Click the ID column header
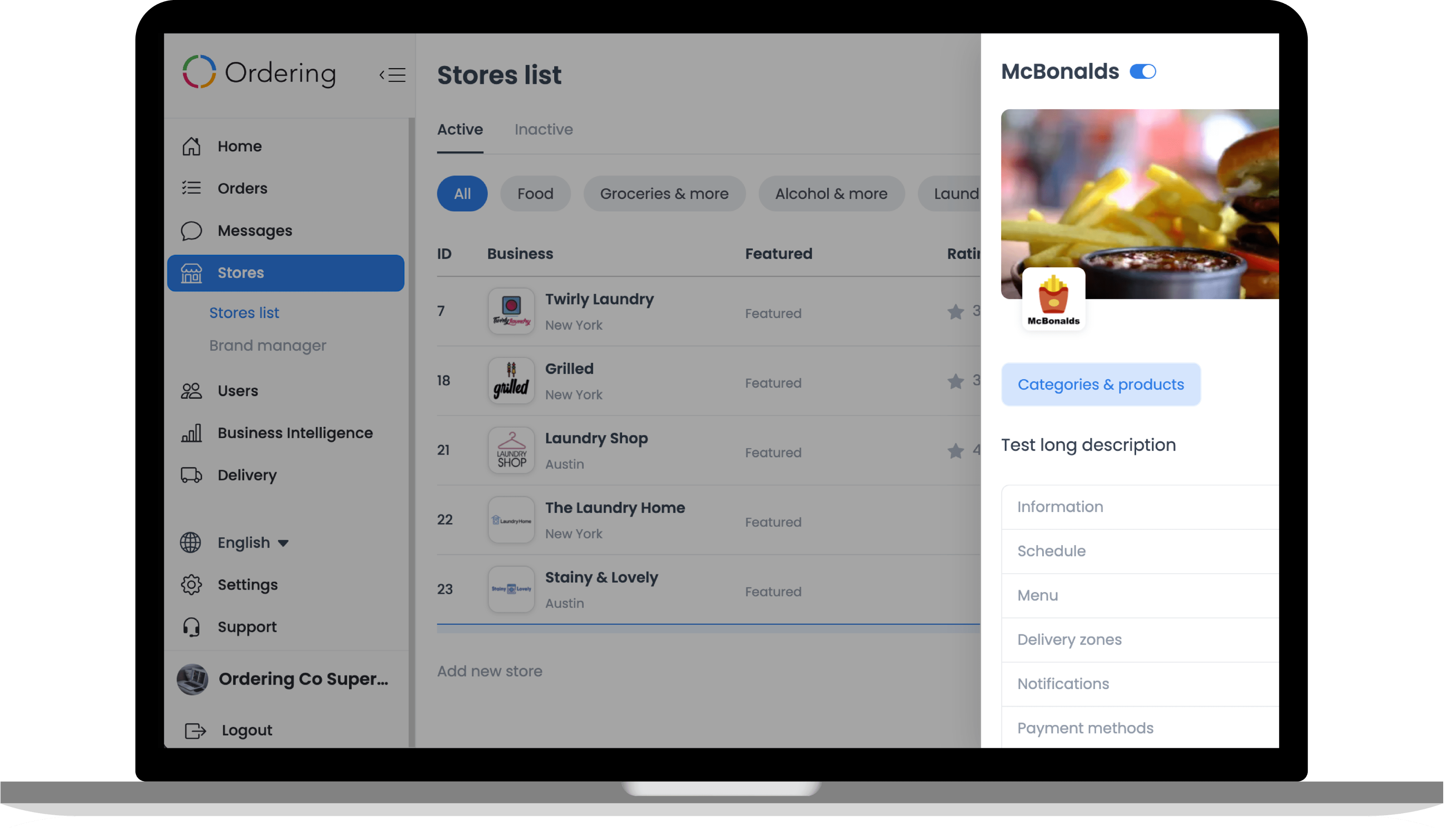Image resolution: width=1456 pixels, height=828 pixels. pyautogui.click(x=444, y=254)
